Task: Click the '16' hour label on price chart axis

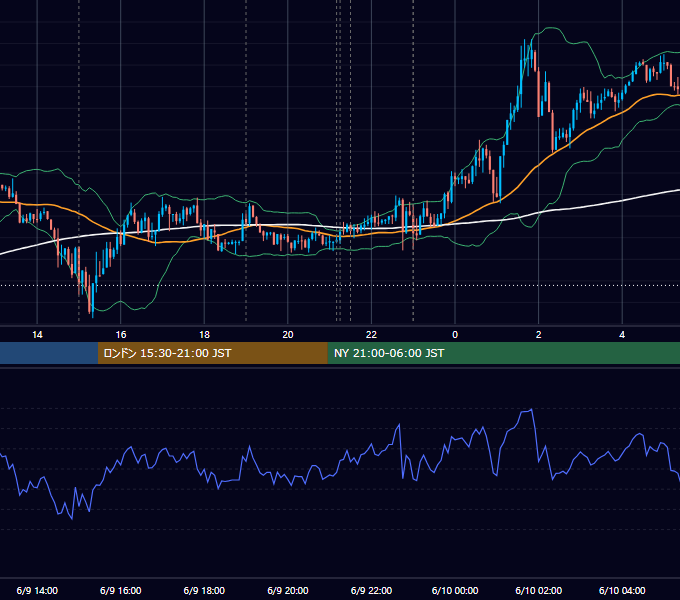Action: click(x=121, y=334)
